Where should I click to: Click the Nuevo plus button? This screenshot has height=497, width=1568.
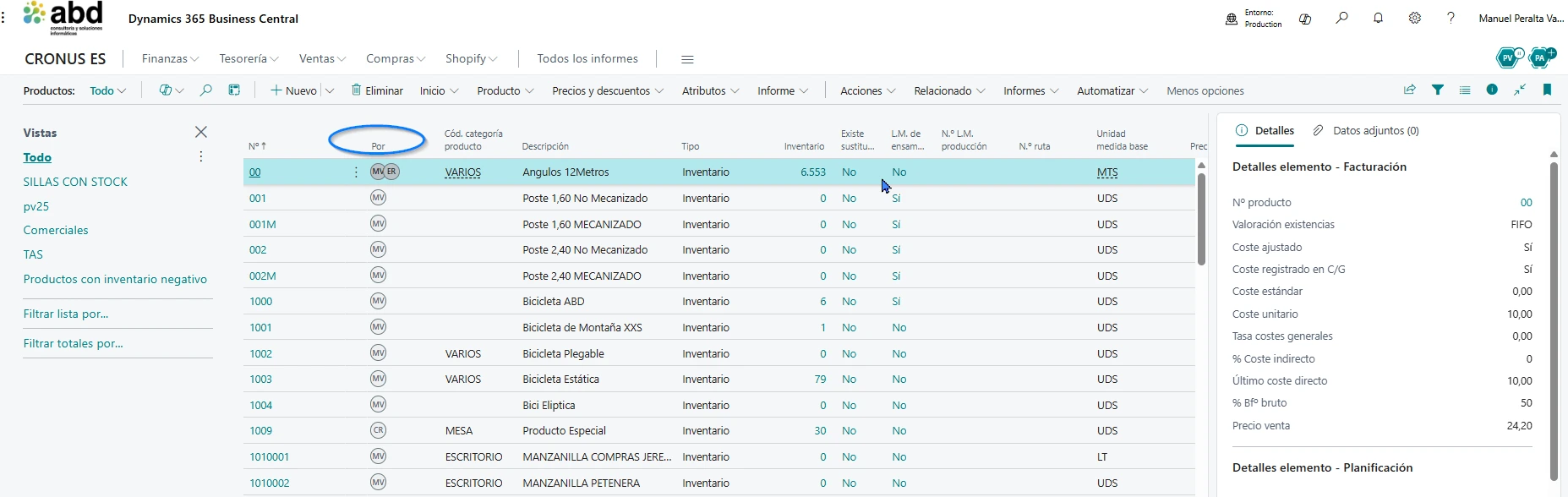293,90
